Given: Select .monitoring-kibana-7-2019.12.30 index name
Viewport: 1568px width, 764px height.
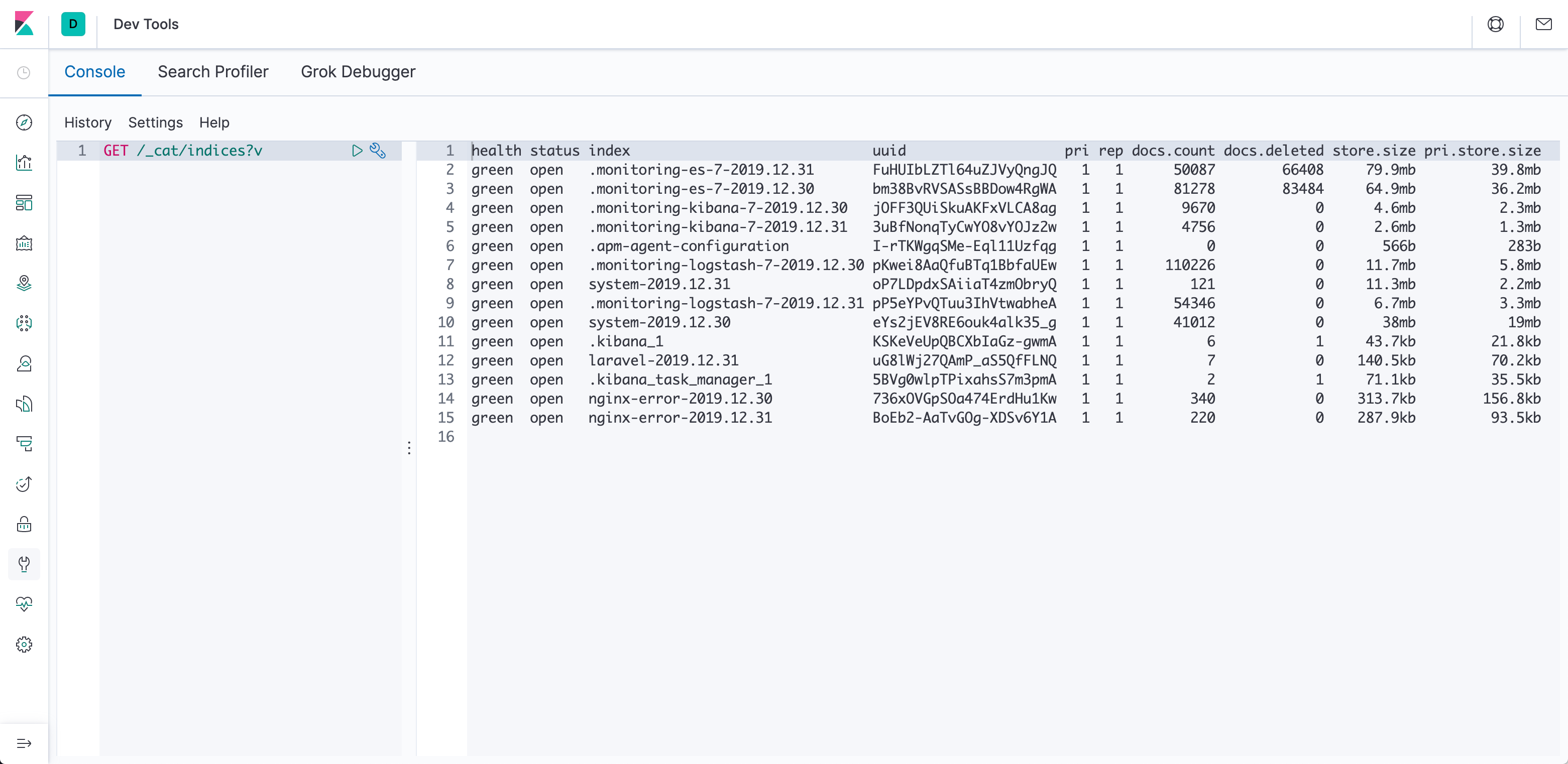Looking at the screenshot, I should (x=718, y=208).
